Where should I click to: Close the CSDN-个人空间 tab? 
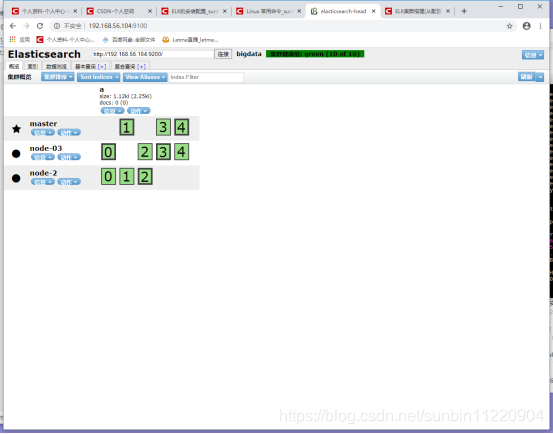pyautogui.click(x=150, y=11)
